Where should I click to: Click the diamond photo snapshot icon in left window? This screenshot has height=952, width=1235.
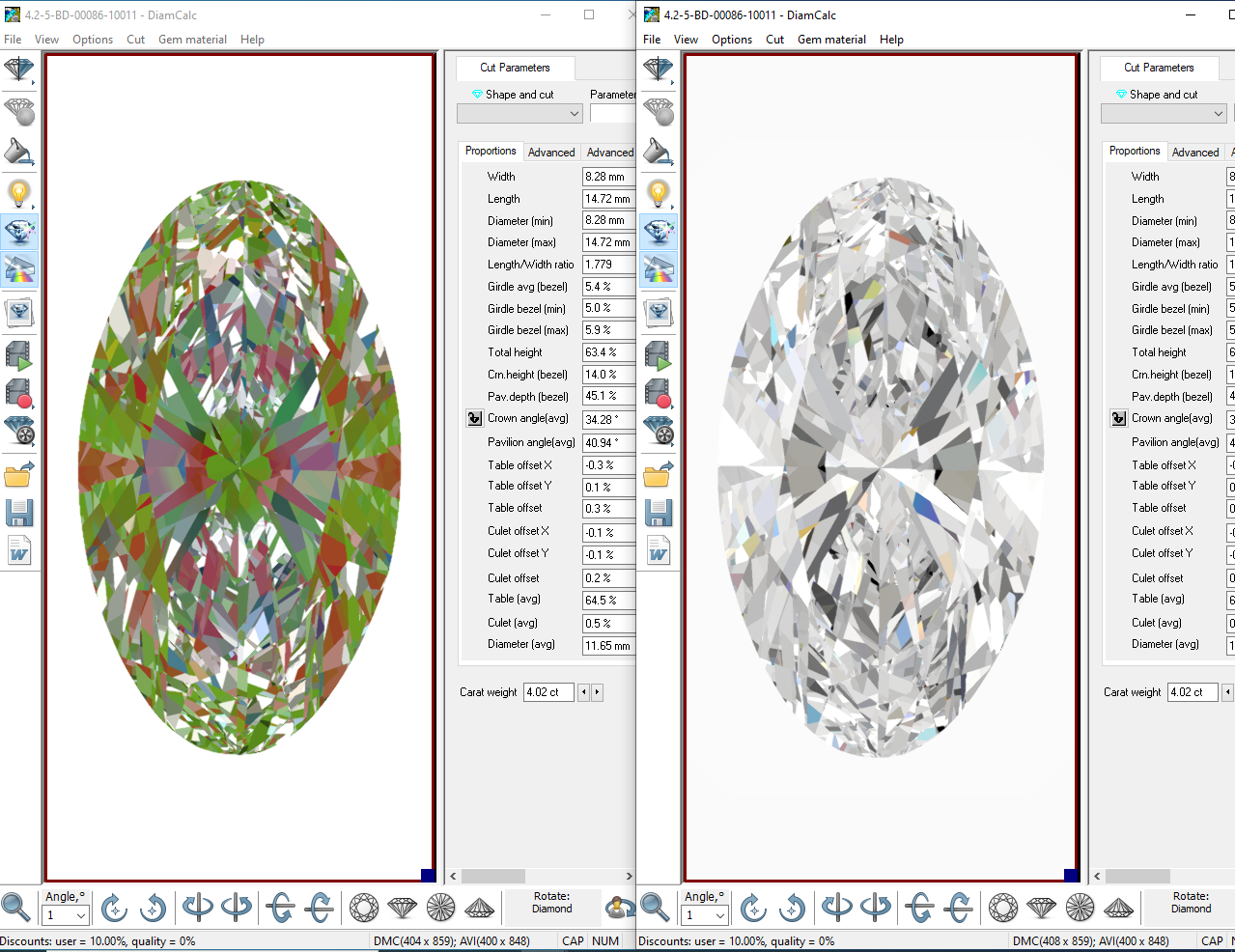(x=19, y=312)
